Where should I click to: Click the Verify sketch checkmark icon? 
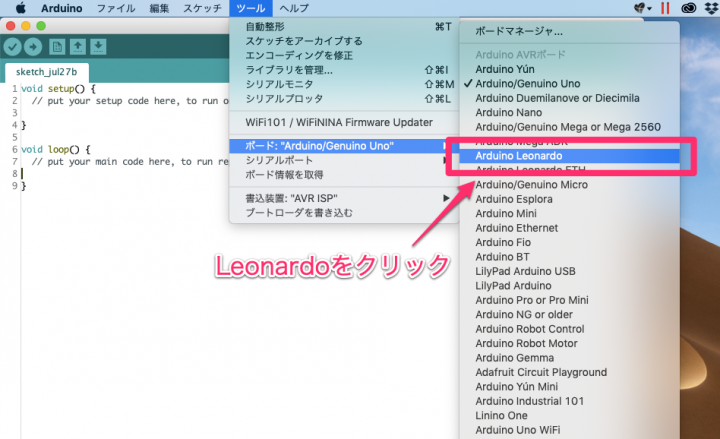[12, 46]
